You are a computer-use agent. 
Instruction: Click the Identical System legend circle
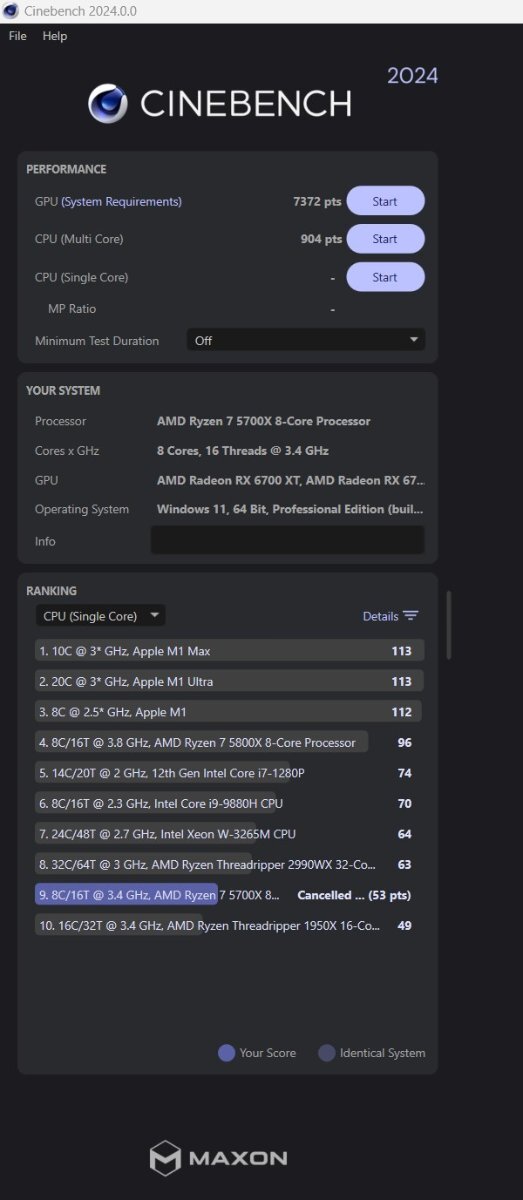pyautogui.click(x=326, y=1052)
